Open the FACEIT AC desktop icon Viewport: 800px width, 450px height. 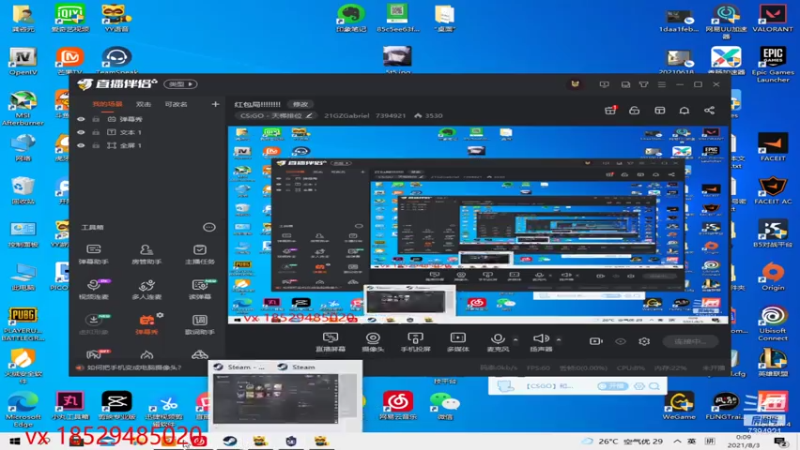click(x=772, y=191)
